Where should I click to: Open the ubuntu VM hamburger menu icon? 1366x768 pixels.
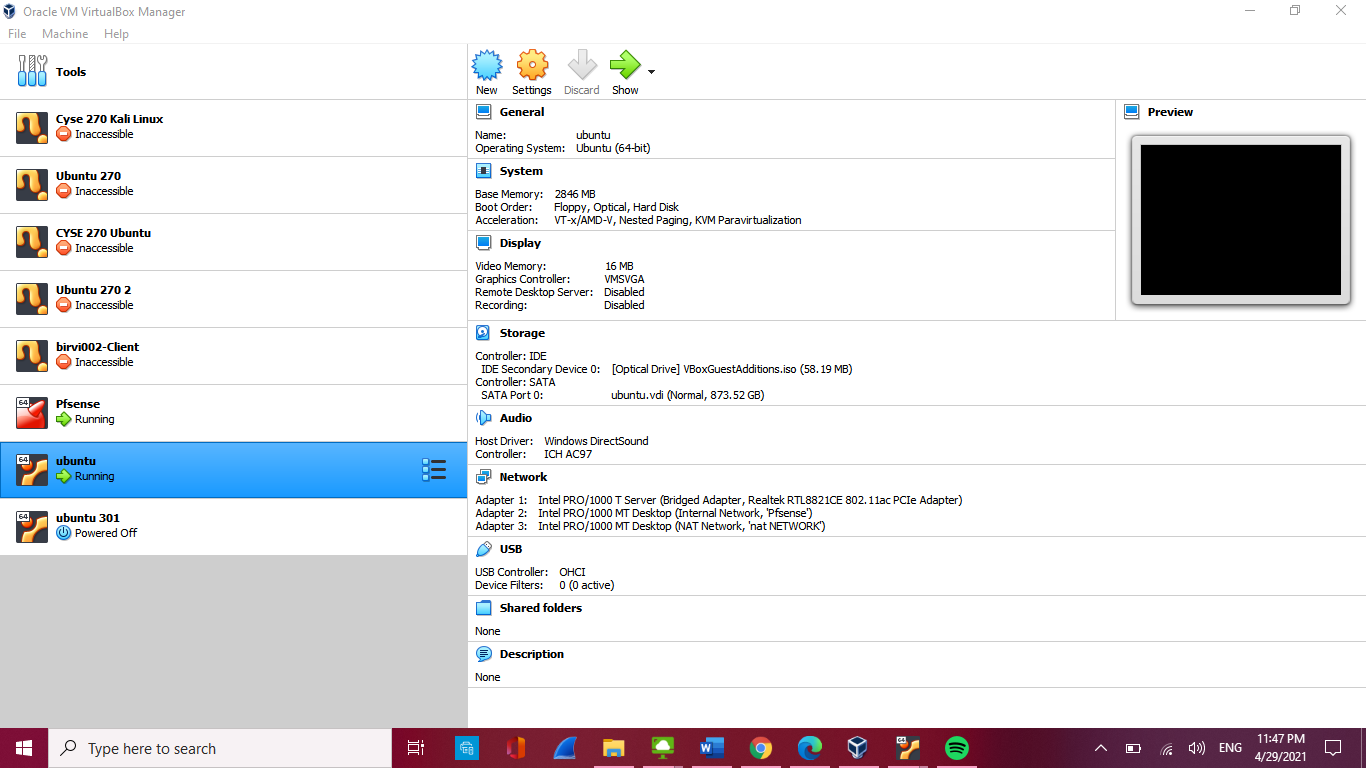434,470
